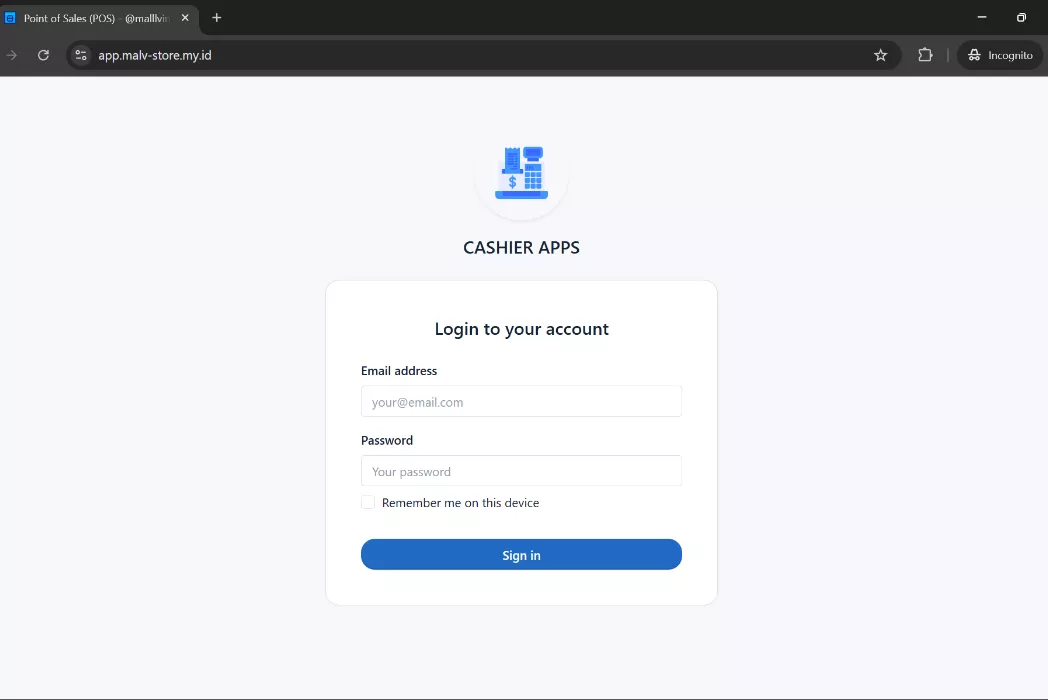Open the Extensions puzzle icon

coord(925,55)
